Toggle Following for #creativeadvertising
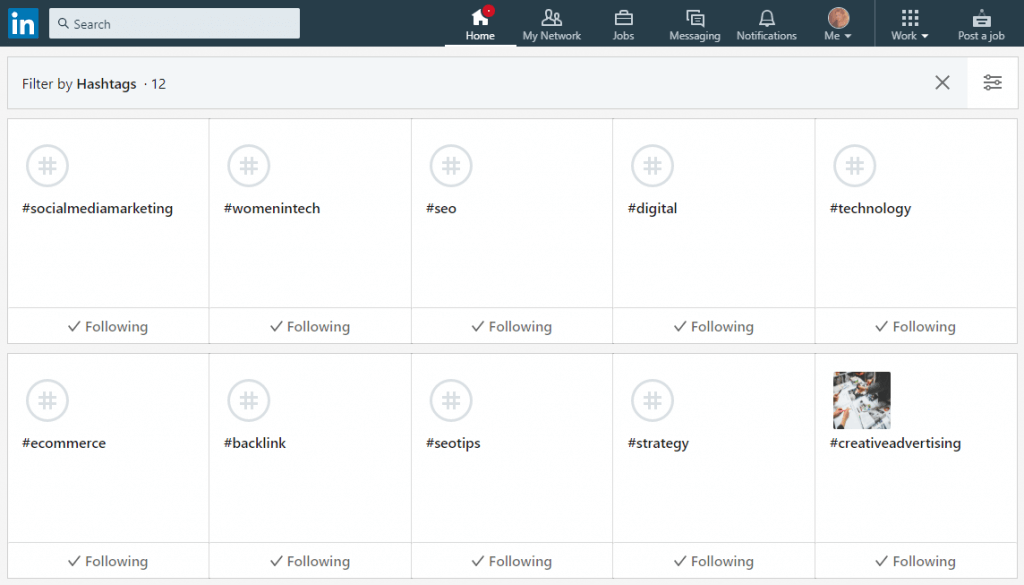 [x=916, y=560]
